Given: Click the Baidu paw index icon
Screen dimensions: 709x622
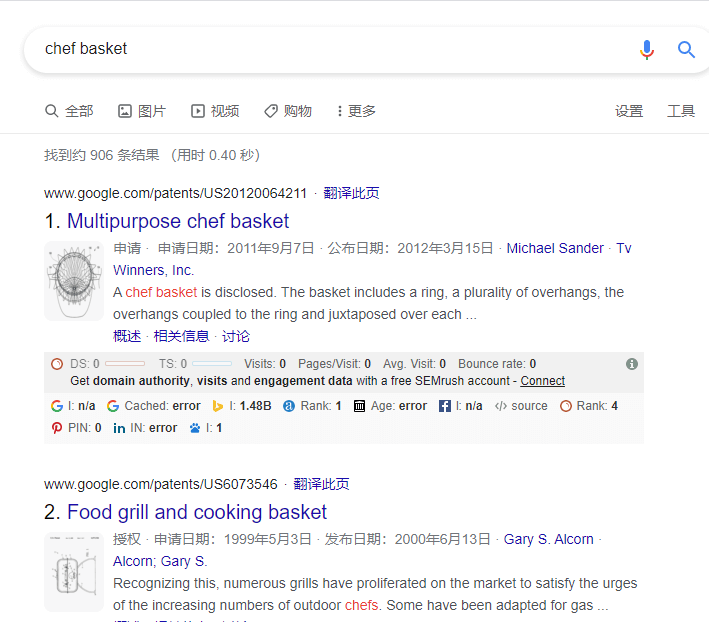Looking at the screenshot, I should 195,428.
